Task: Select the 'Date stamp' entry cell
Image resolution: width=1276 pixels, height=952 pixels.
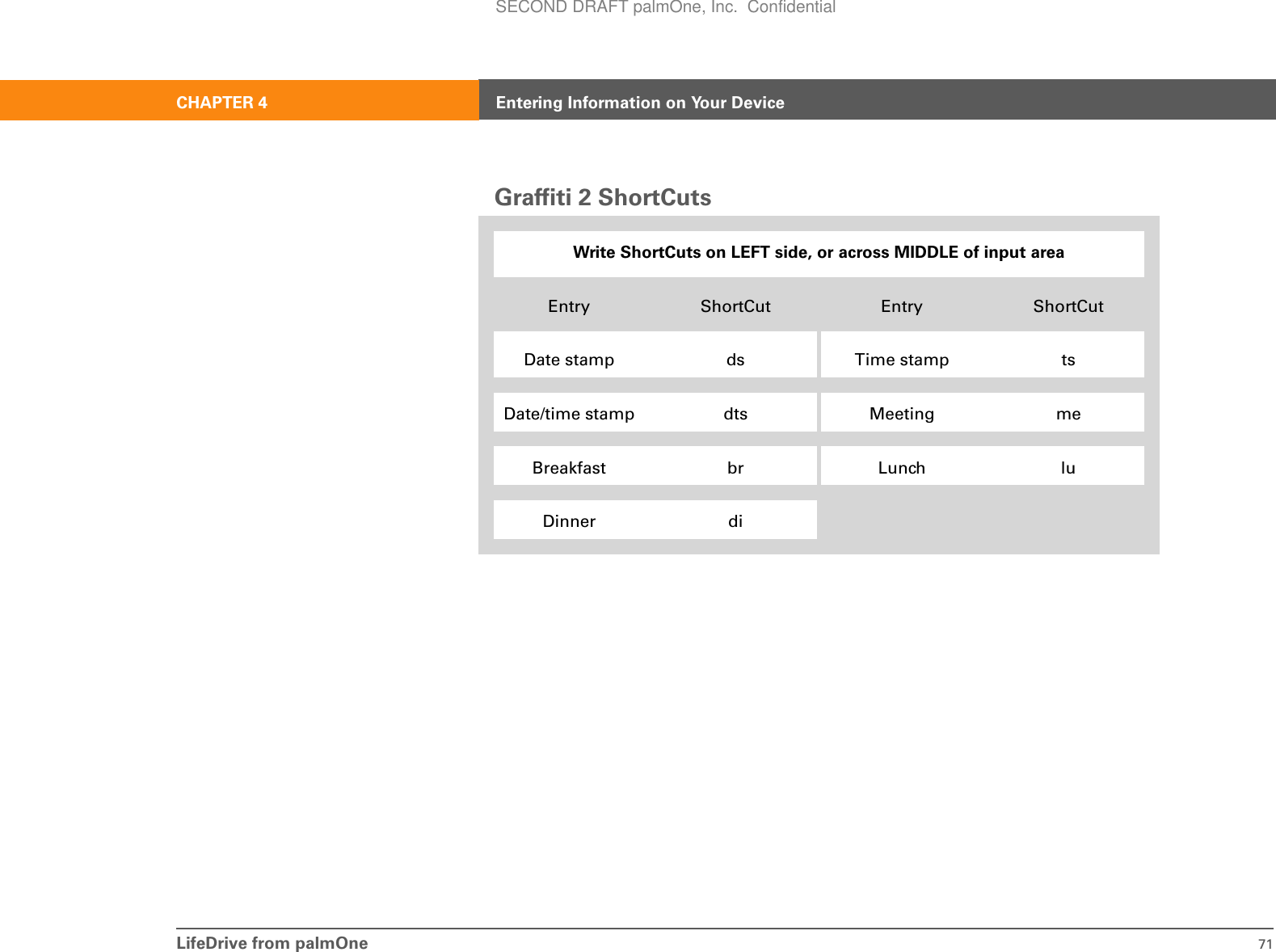Action: click(x=569, y=360)
